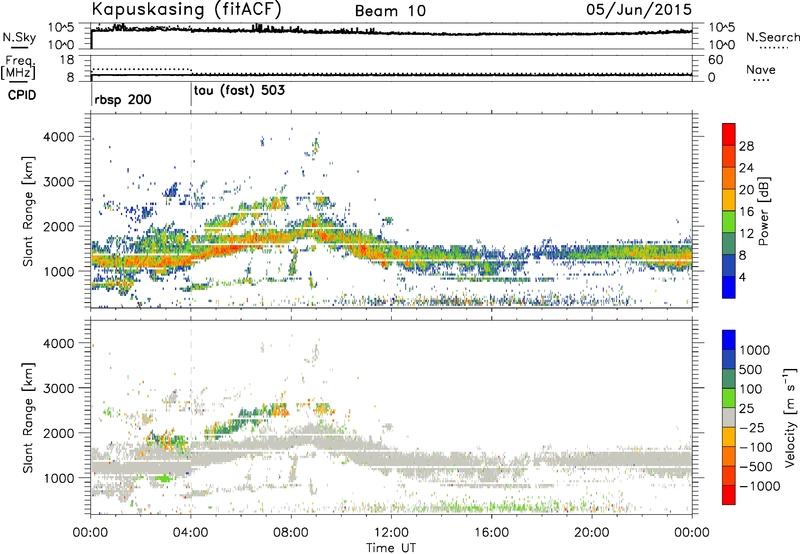800x554 pixels.
Task: Select the "Beam 10" header label
Action: (390, 11)
